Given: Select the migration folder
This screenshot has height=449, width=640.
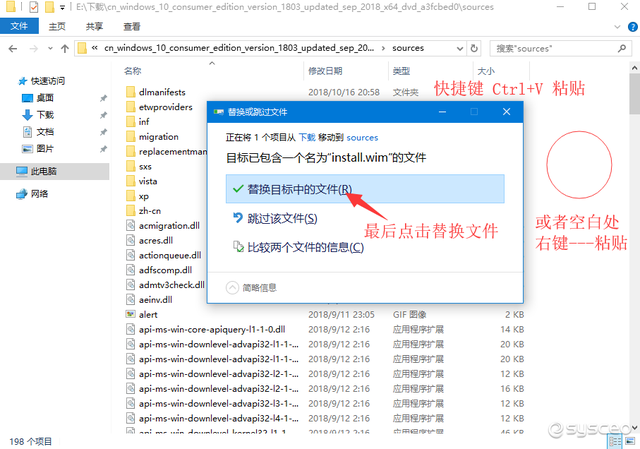Looking at the screenshot, I should pyautogui.click(x=158, y=137).
